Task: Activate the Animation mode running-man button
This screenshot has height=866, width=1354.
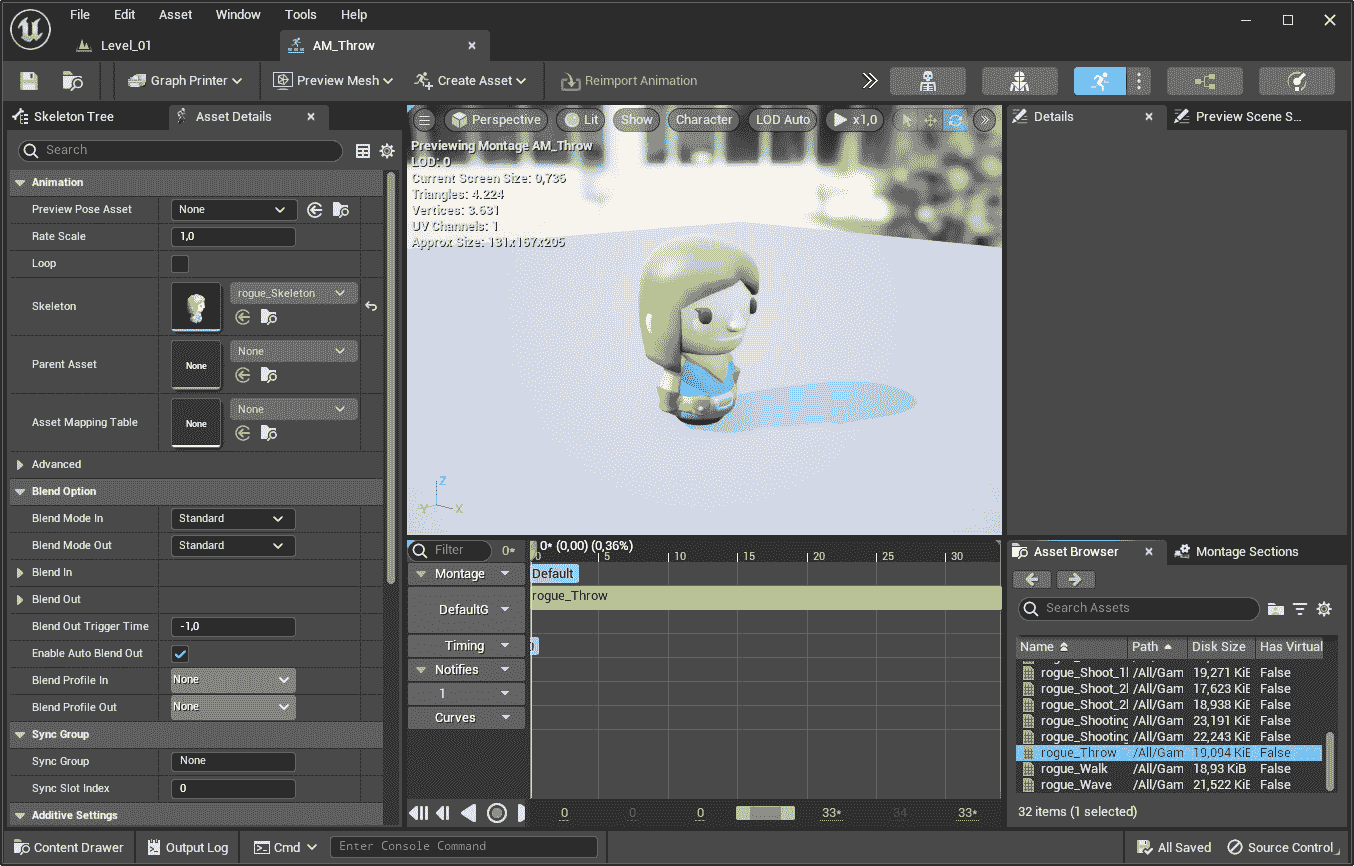Action: point(1100,81)
